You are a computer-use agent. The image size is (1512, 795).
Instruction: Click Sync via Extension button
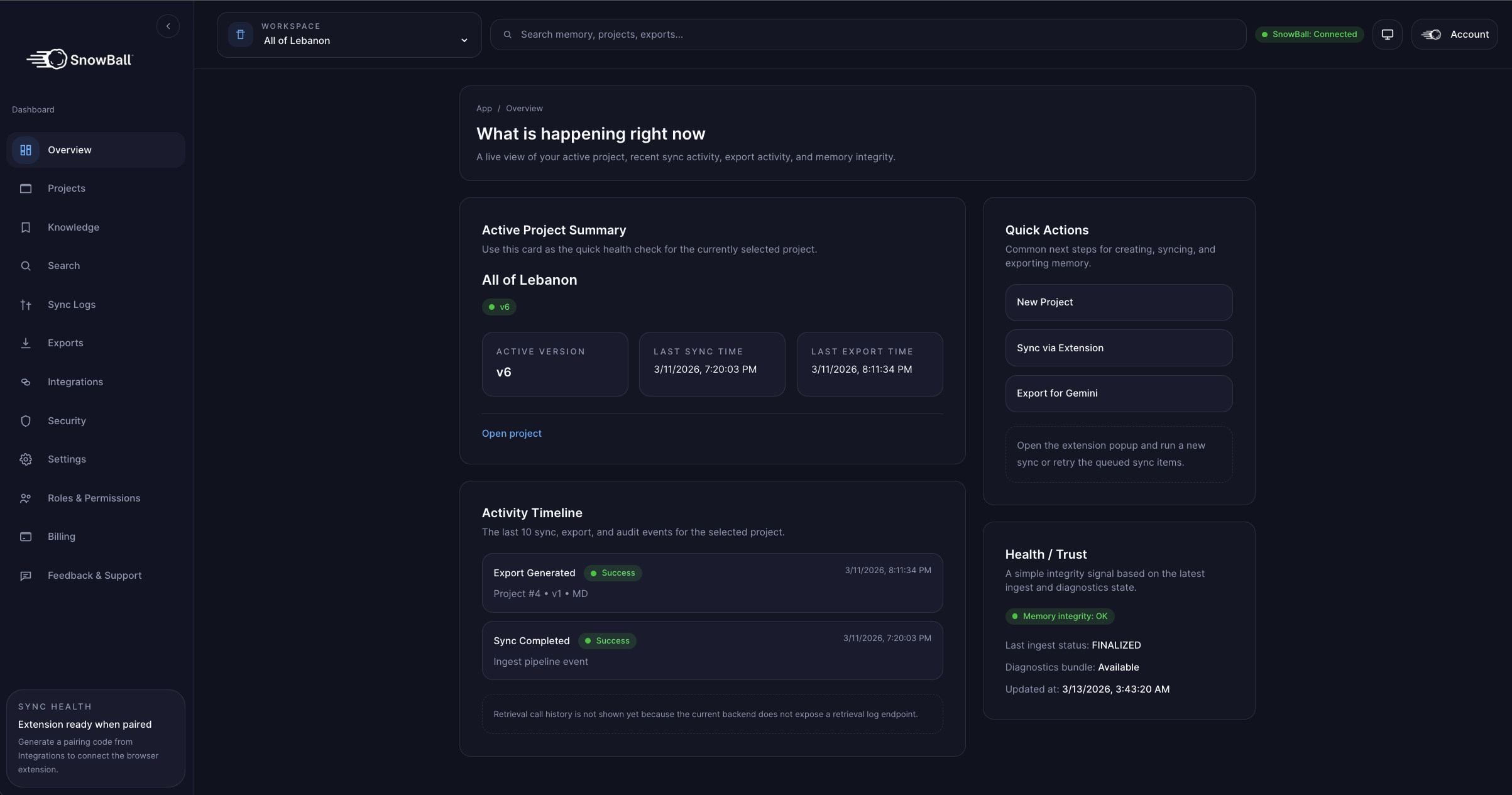pyautogui.click(x=1119, y=348)
